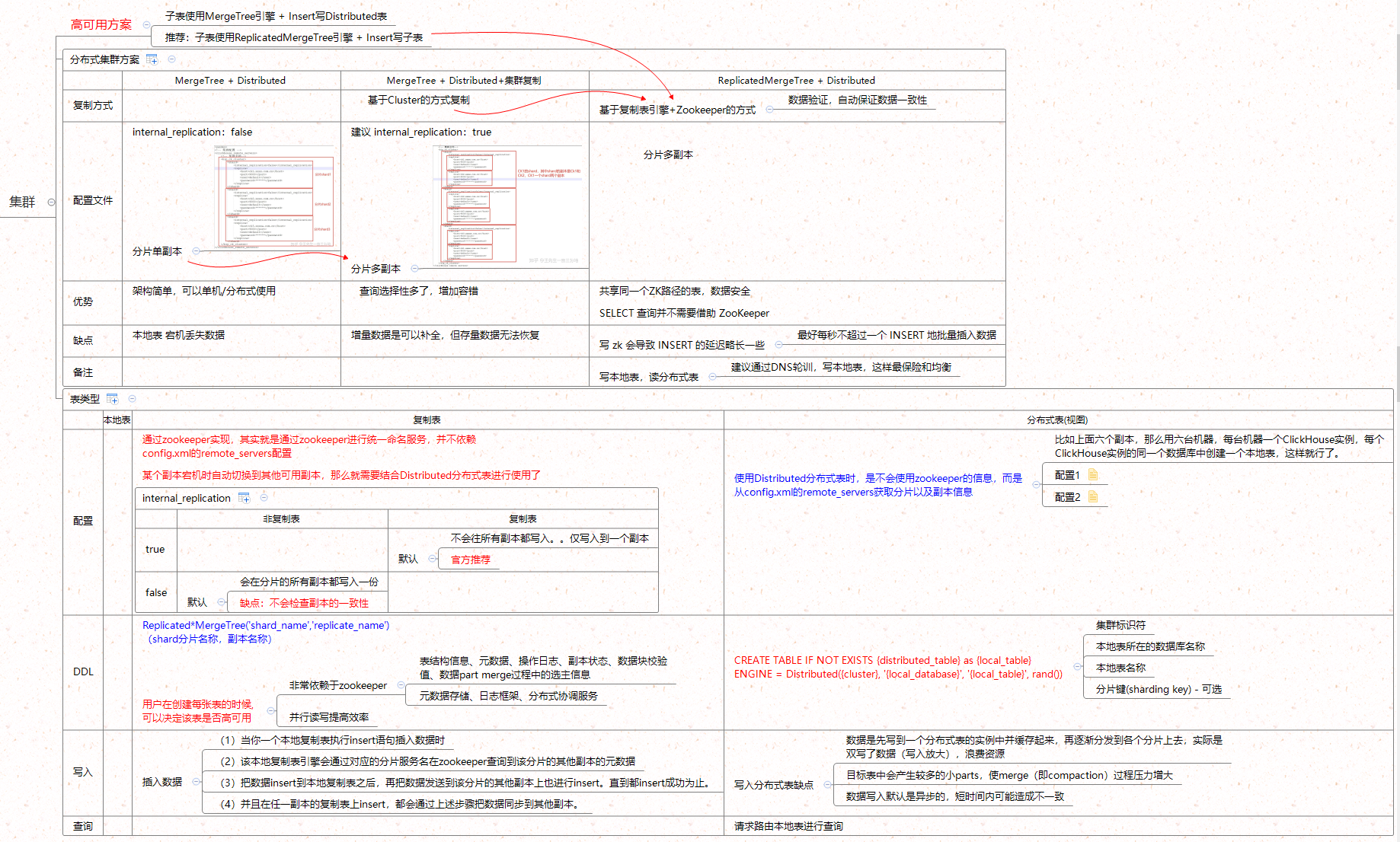Open the table icon beside 表类型

[x=113, y=399]
